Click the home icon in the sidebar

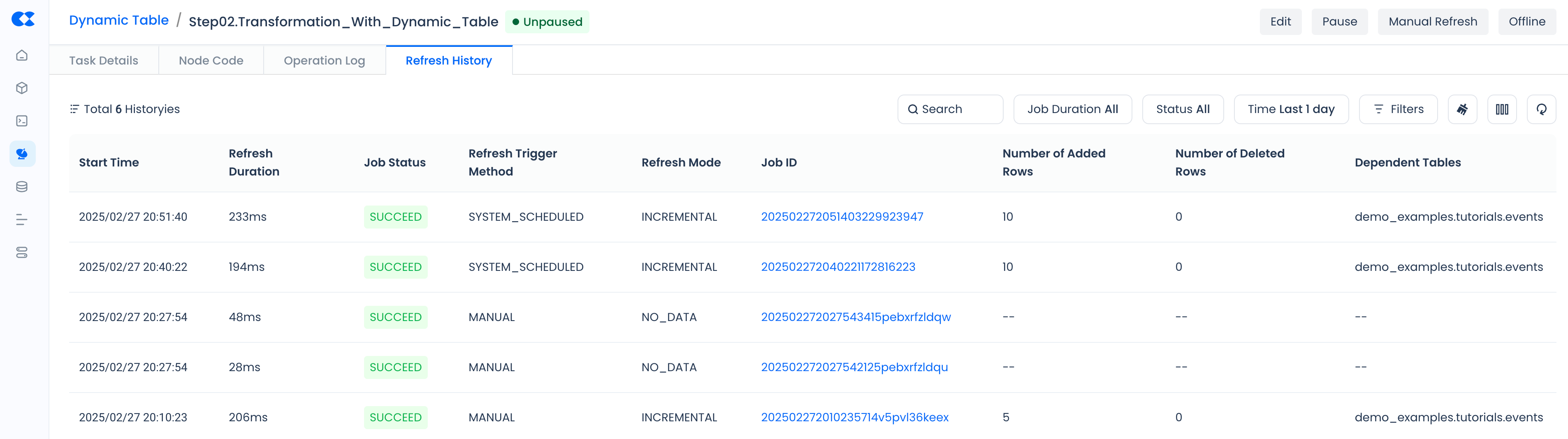coord(22,55)
